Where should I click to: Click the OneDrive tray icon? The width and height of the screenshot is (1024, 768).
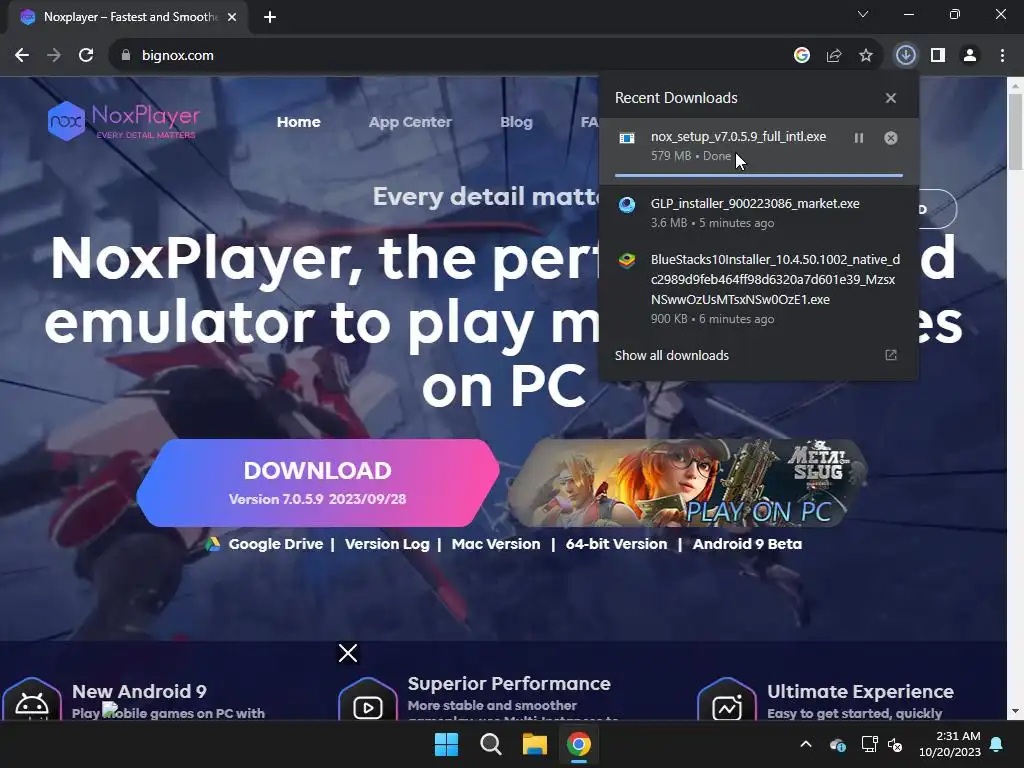(x=838, y=744)
